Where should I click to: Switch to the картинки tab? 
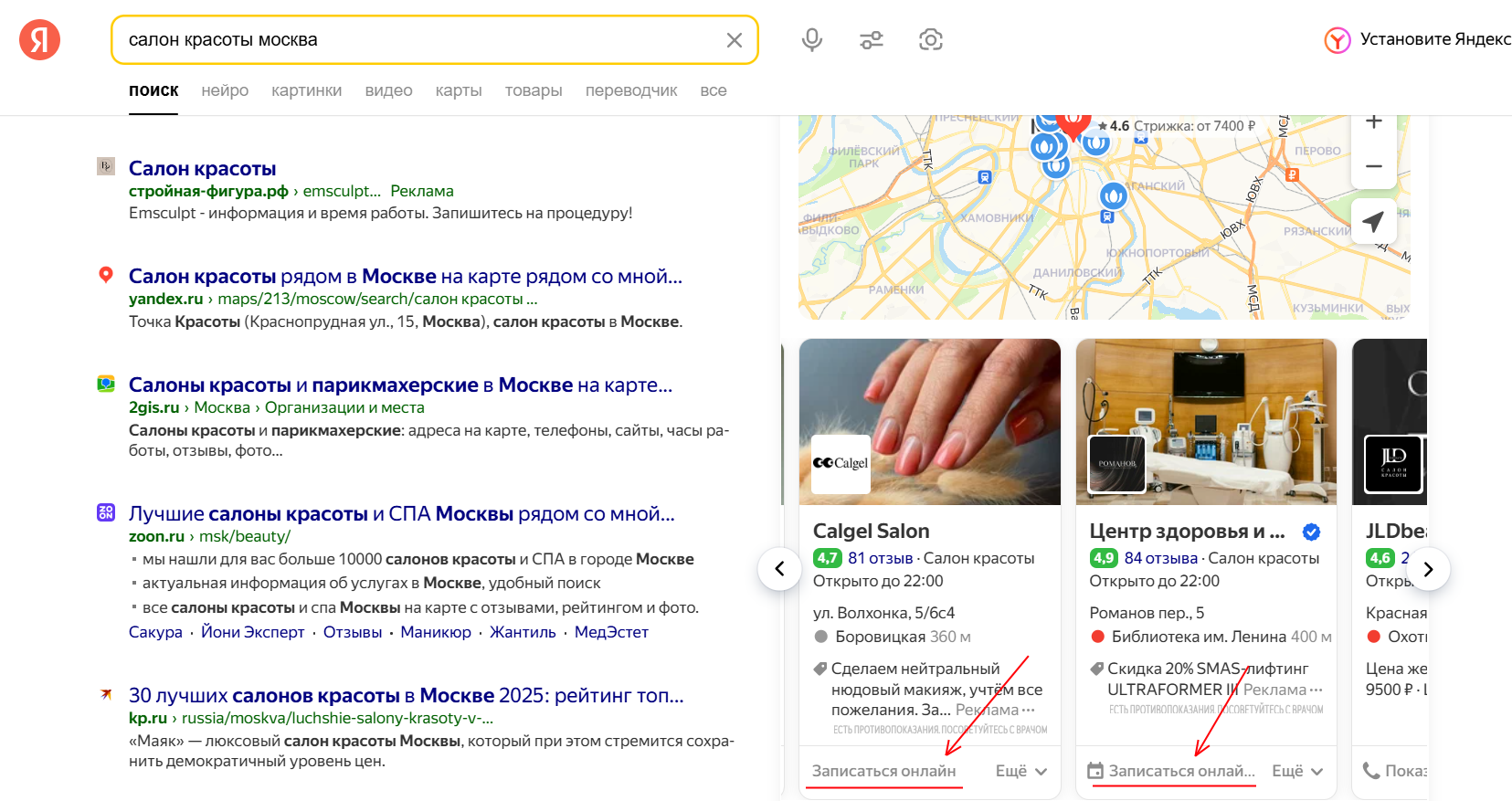click(x=307, y=90)
